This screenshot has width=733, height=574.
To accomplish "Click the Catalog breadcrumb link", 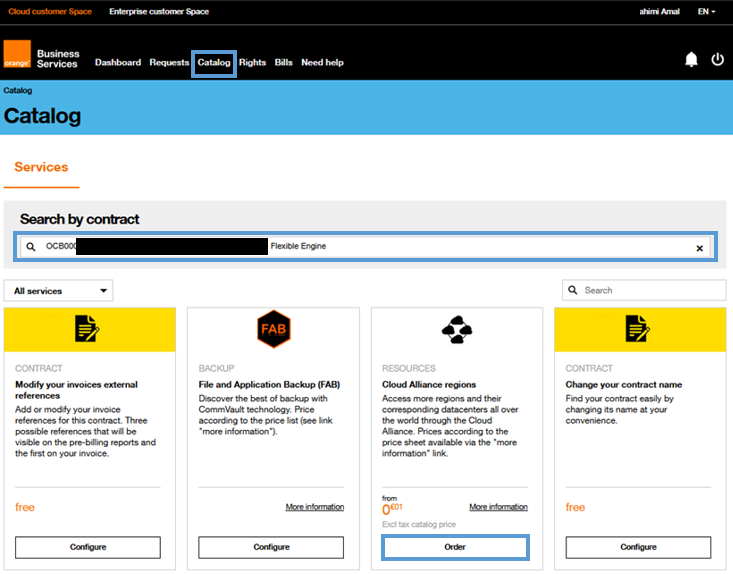I will (18, 90).
